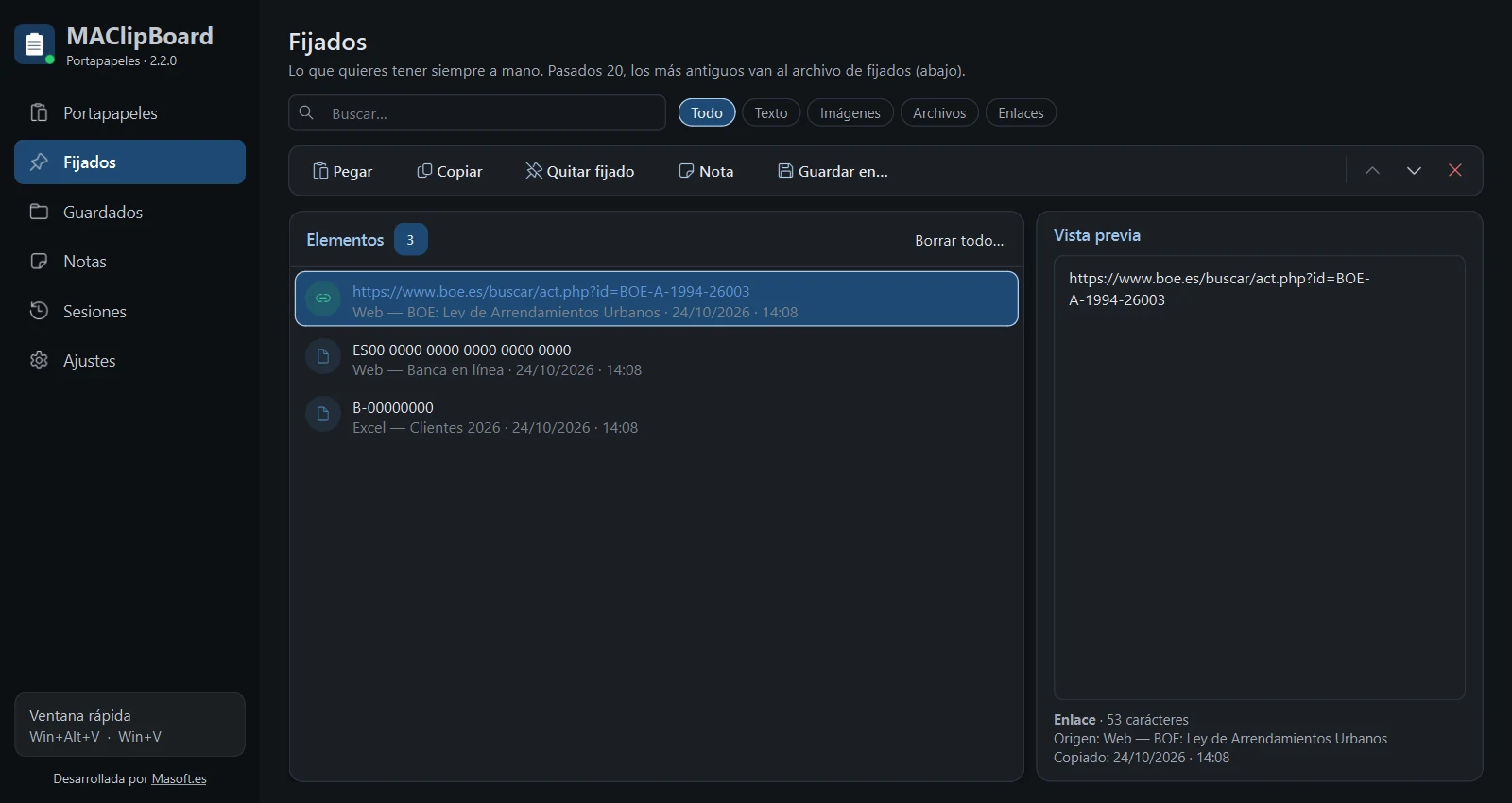Click the Pegar clipboard icon in toolbar
This screenshot has width=1512, height=803.
point(320,171)
